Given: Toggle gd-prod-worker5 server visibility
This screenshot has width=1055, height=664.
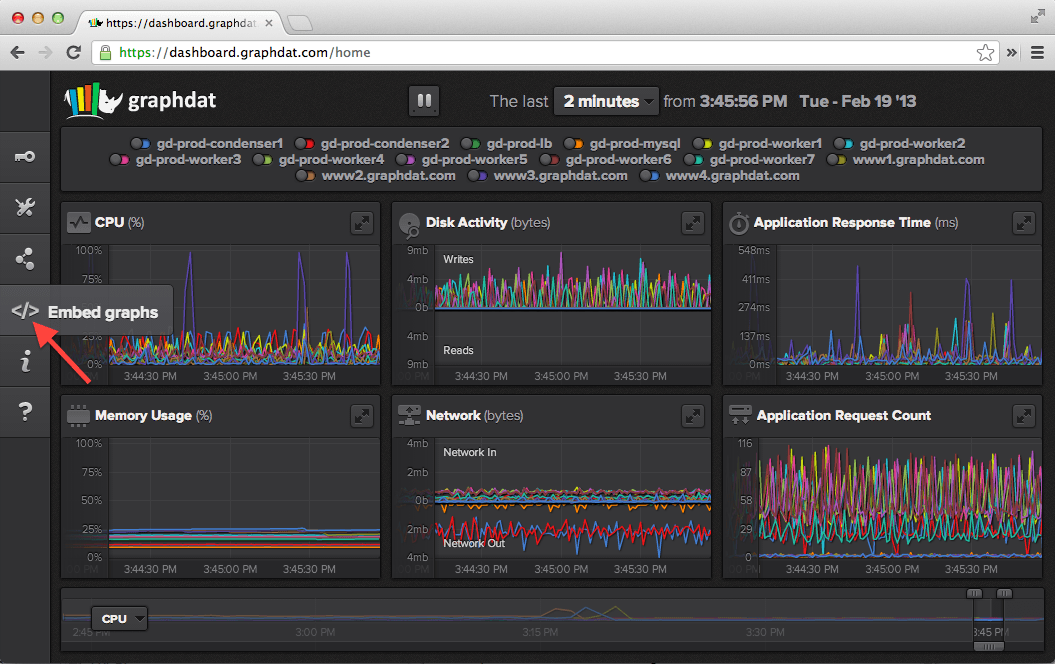Looking at the screenshot, I should coord(405,159).
